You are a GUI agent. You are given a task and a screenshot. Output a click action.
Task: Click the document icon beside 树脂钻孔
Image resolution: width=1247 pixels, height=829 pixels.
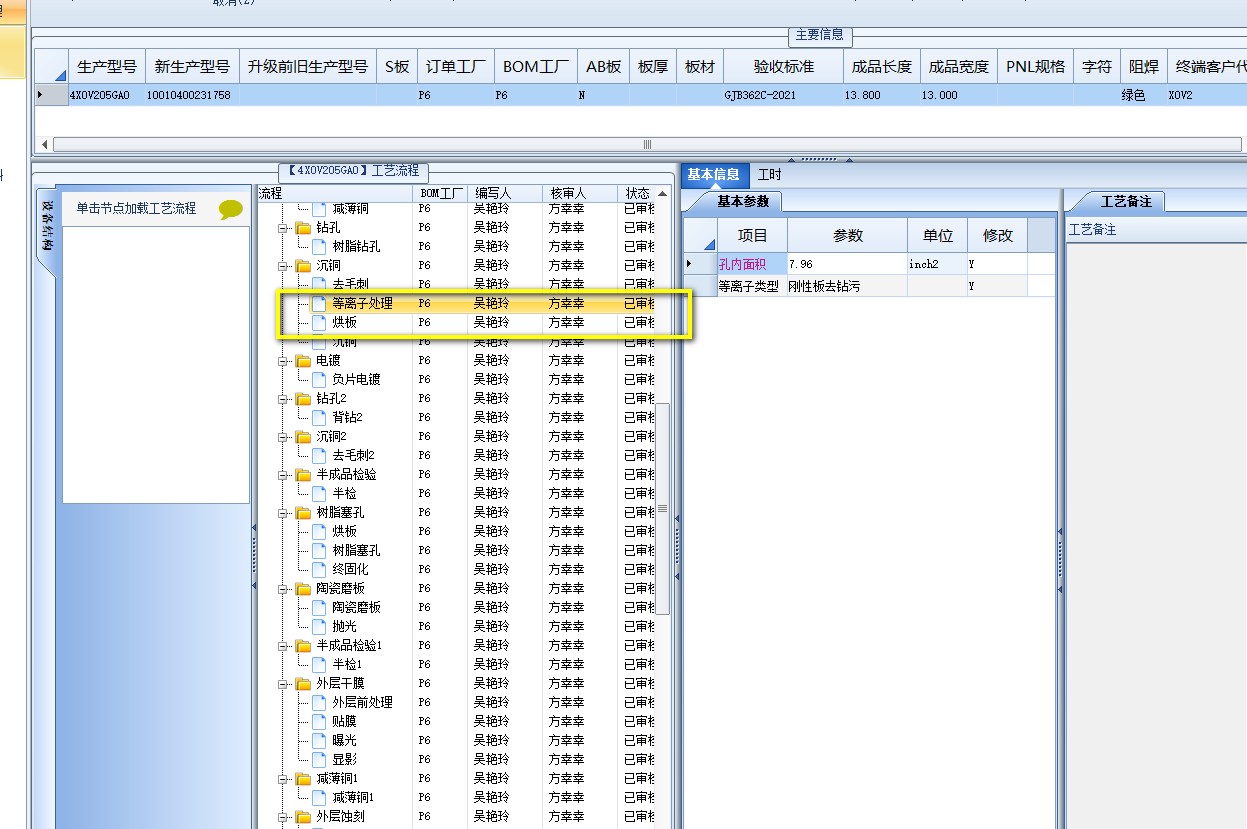pos(319,246)
